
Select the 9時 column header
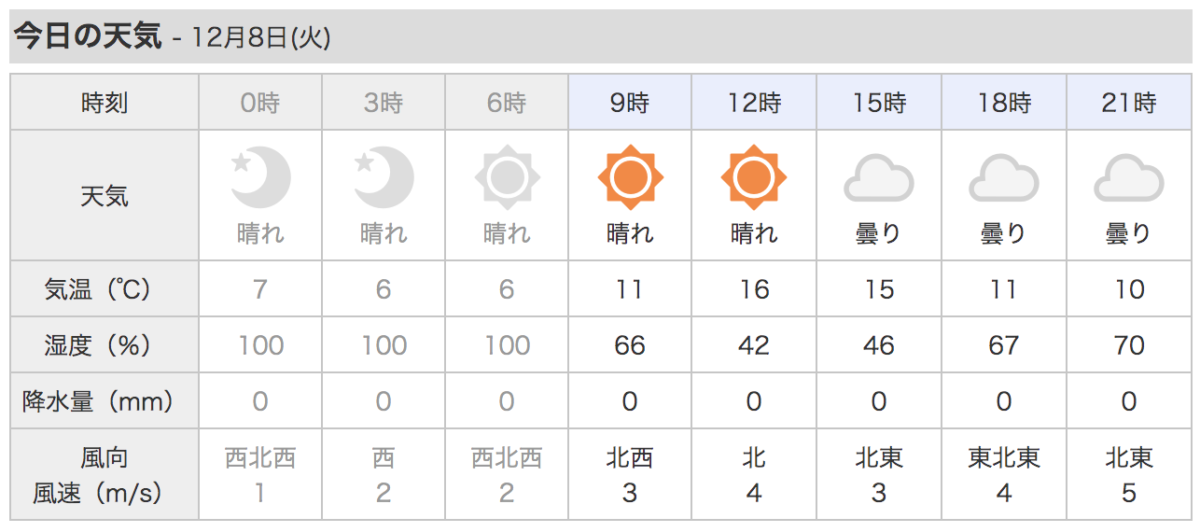click(x=631, y=102)
